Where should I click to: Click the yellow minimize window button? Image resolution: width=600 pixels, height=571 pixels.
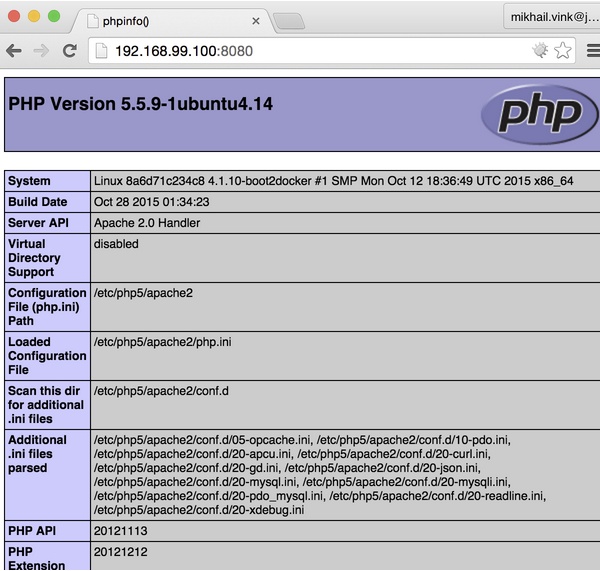coord(34,16)
